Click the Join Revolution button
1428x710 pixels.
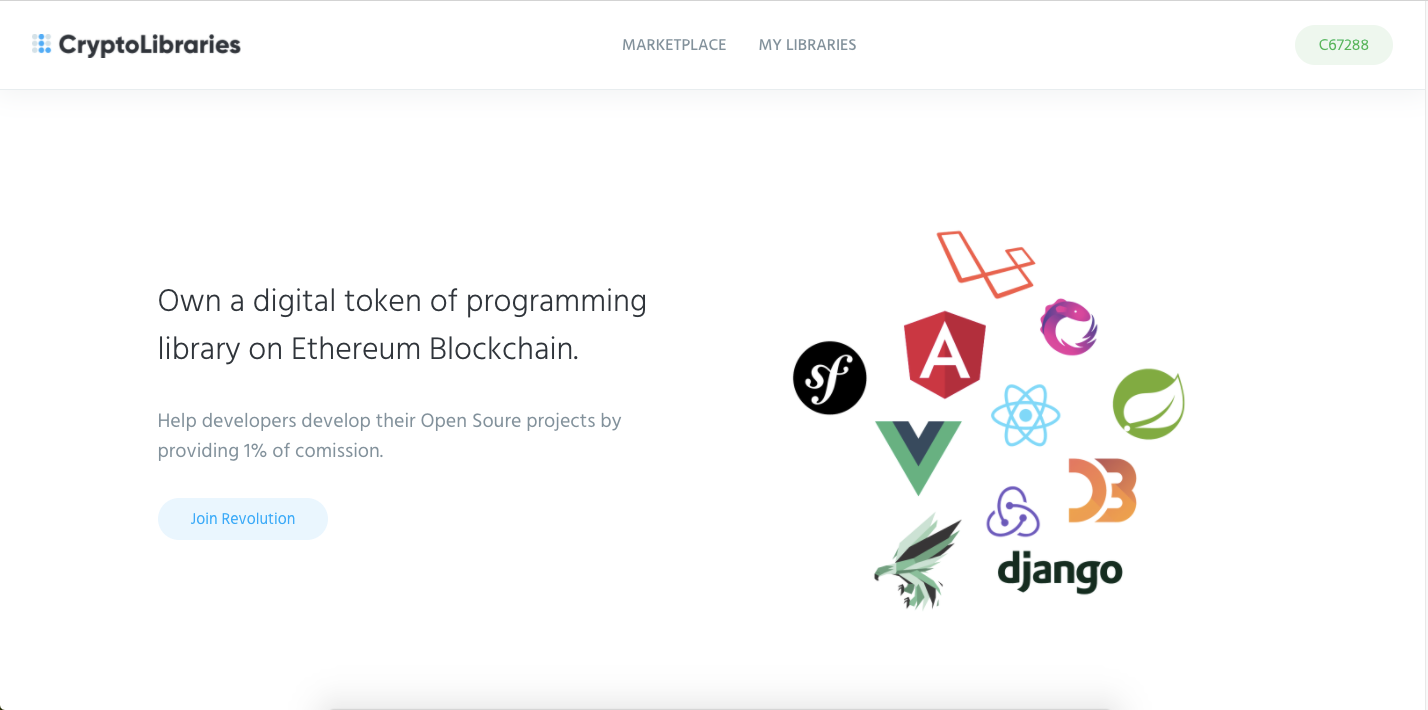point(242,518)
